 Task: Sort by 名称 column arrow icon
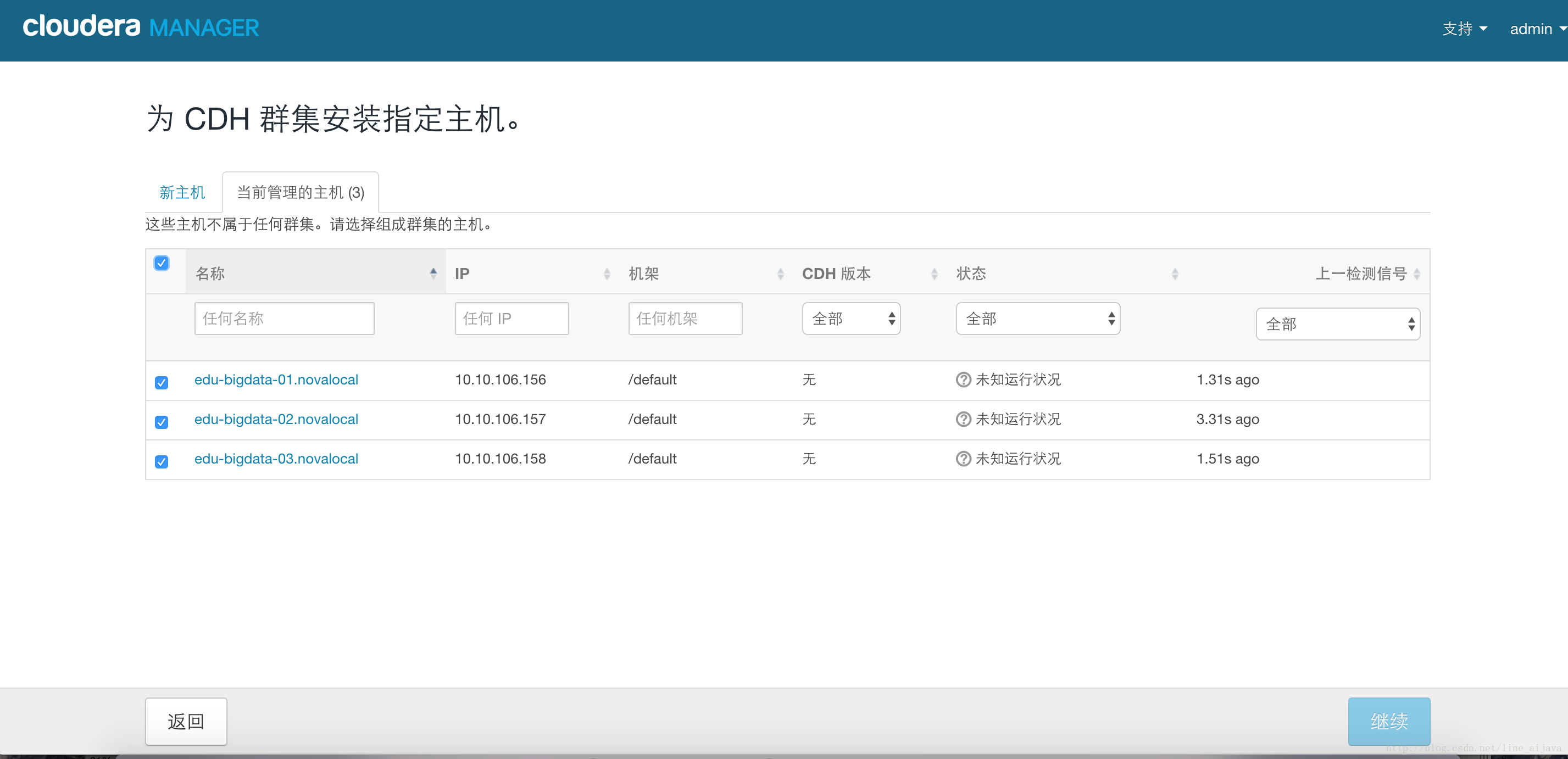433,274
